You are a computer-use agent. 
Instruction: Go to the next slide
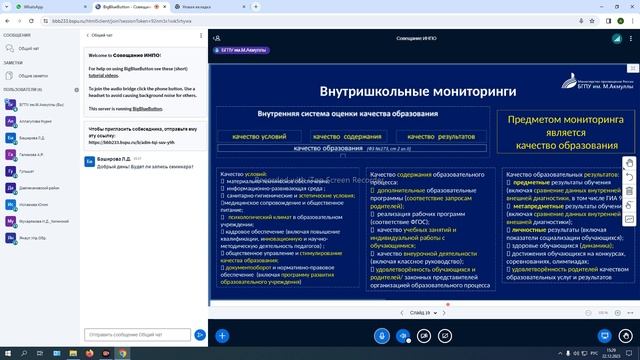coord(444,313)
